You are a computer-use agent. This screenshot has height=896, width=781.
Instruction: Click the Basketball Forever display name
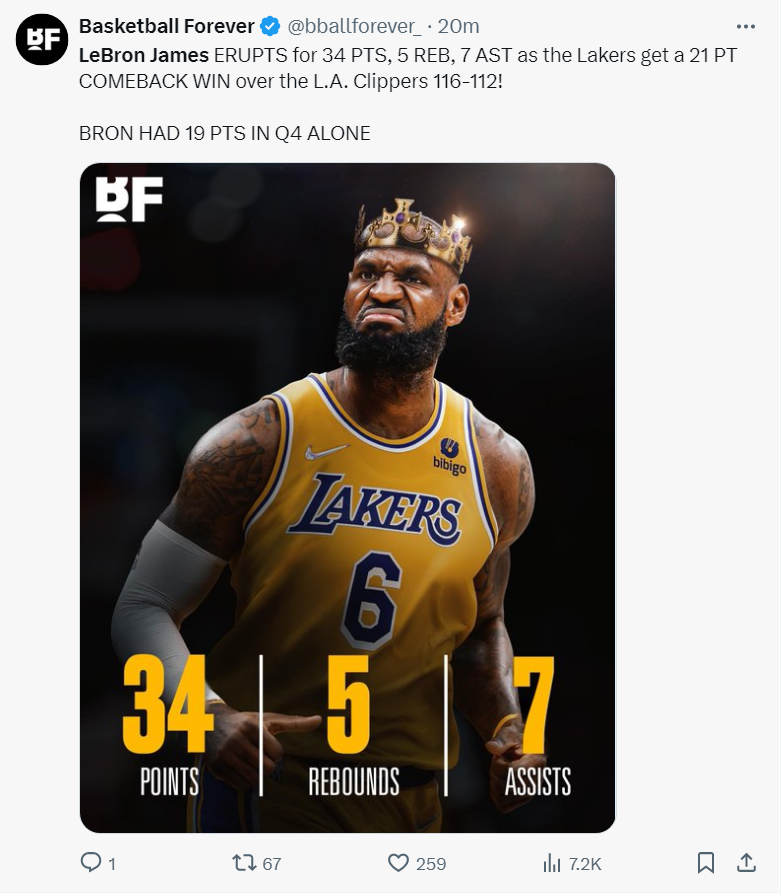166,26
